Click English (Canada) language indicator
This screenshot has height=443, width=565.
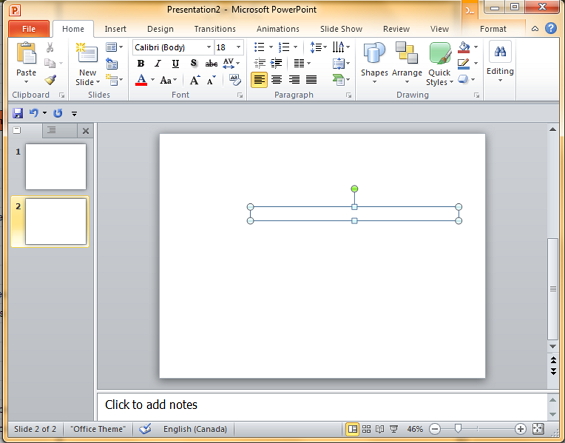pyautogui.click(x=195, y=429)
